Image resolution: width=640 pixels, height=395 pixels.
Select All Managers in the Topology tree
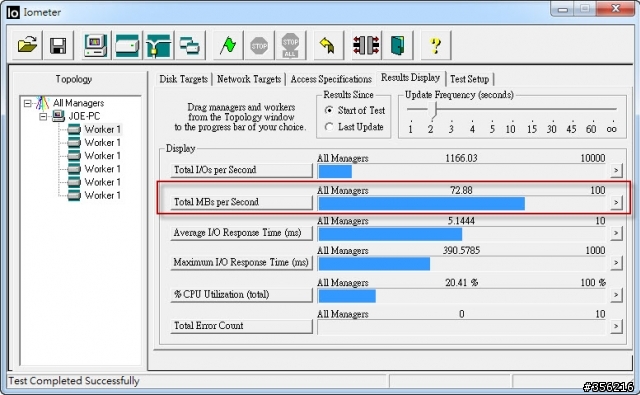coord(78,103)
